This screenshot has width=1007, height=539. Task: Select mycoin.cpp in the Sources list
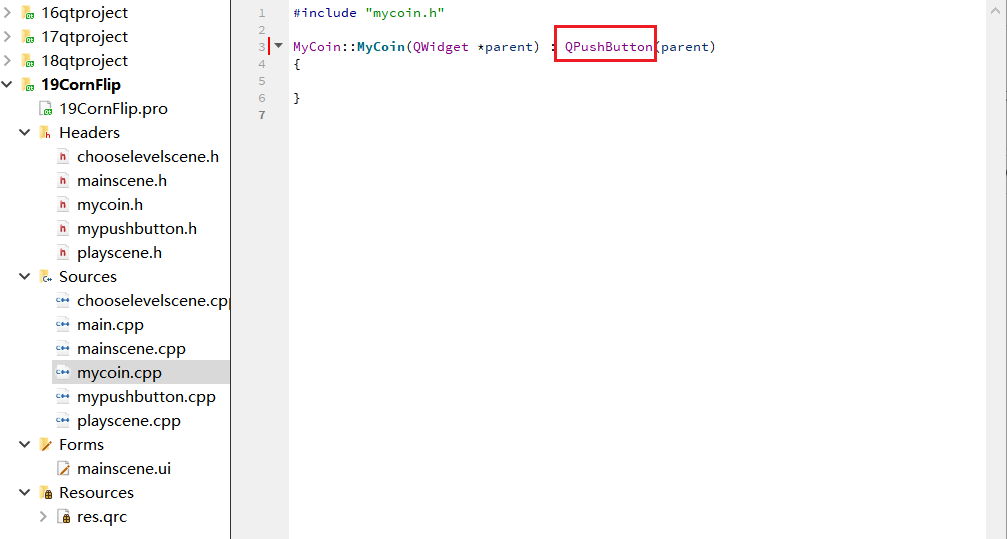coord(119,373)
